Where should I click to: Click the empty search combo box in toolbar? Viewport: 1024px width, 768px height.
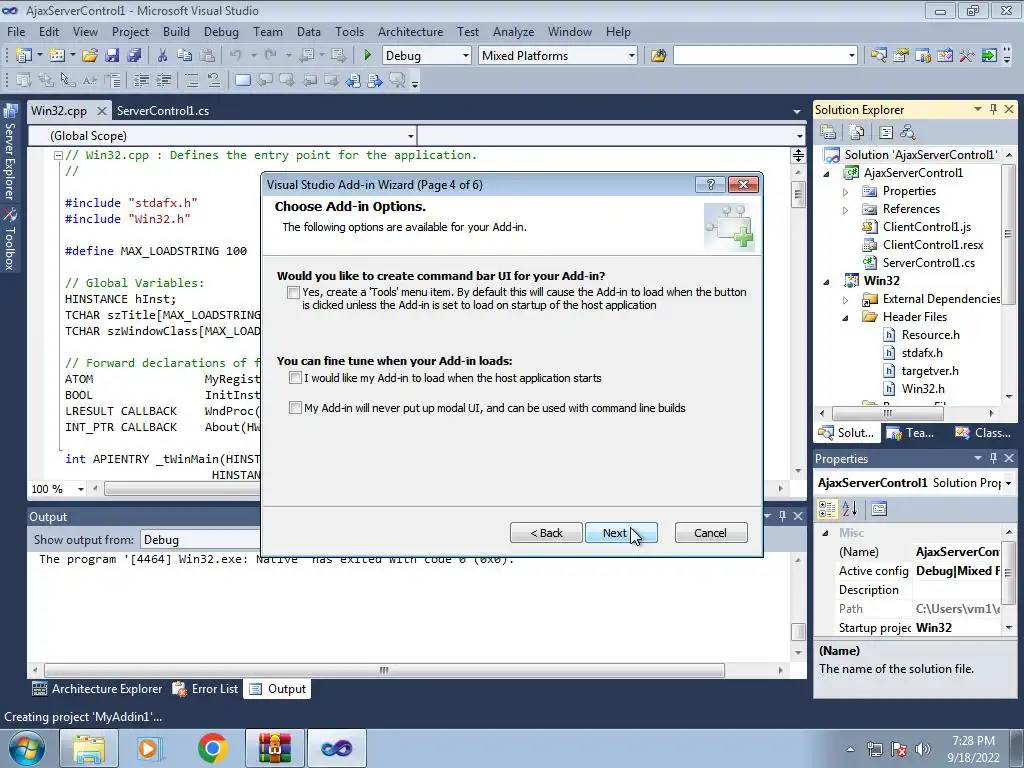tap(765, 56)
